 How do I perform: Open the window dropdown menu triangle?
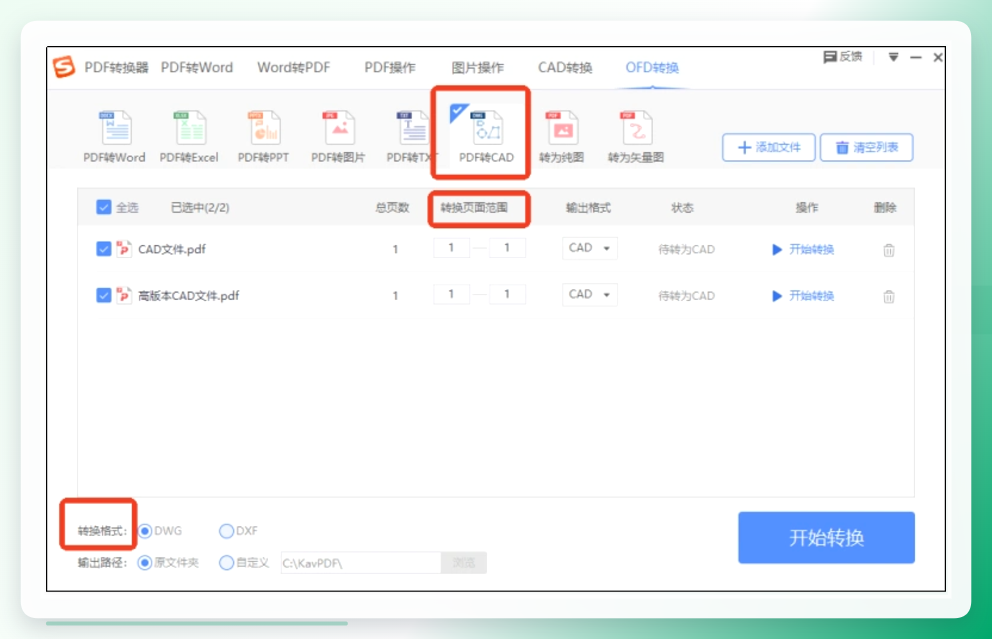[893, 58]
